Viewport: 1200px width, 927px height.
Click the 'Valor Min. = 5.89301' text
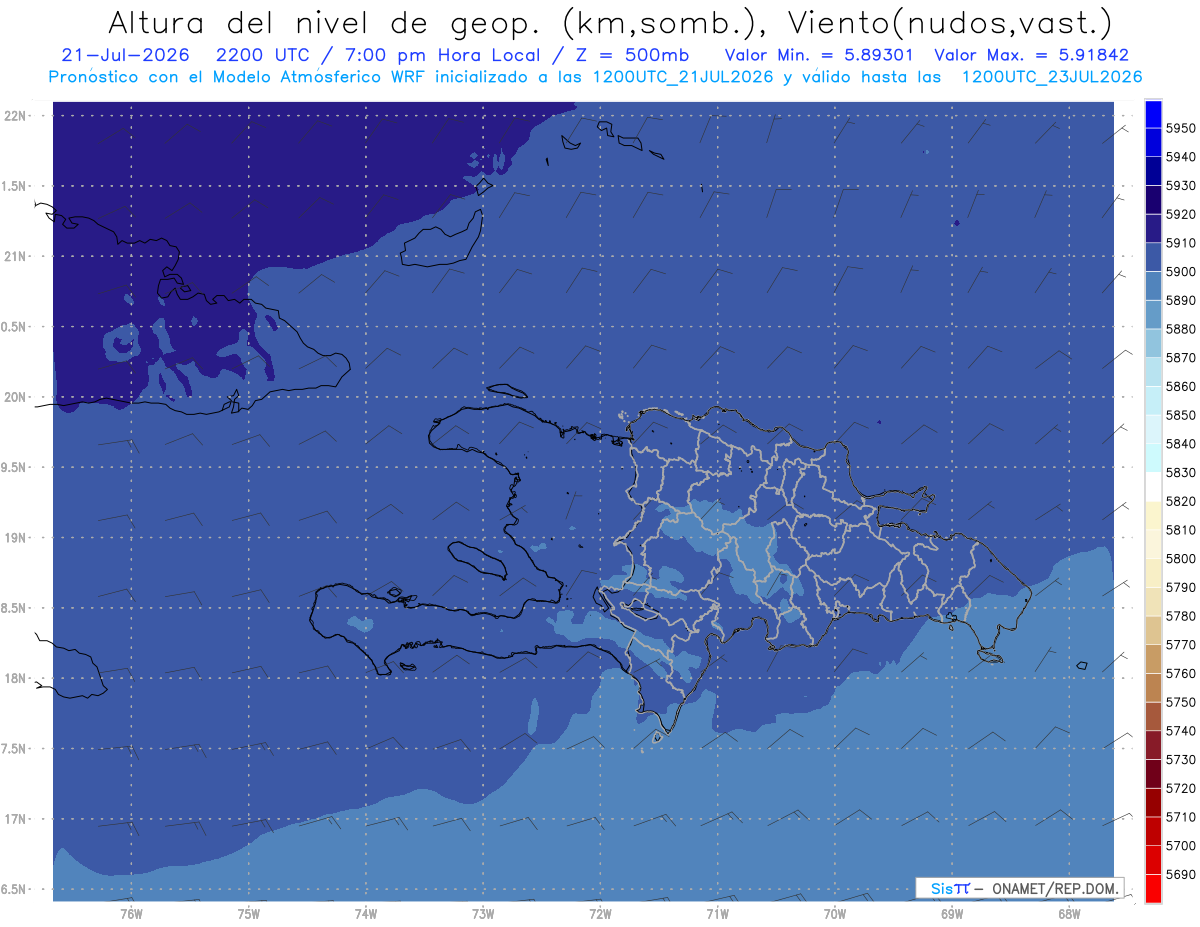818,55
